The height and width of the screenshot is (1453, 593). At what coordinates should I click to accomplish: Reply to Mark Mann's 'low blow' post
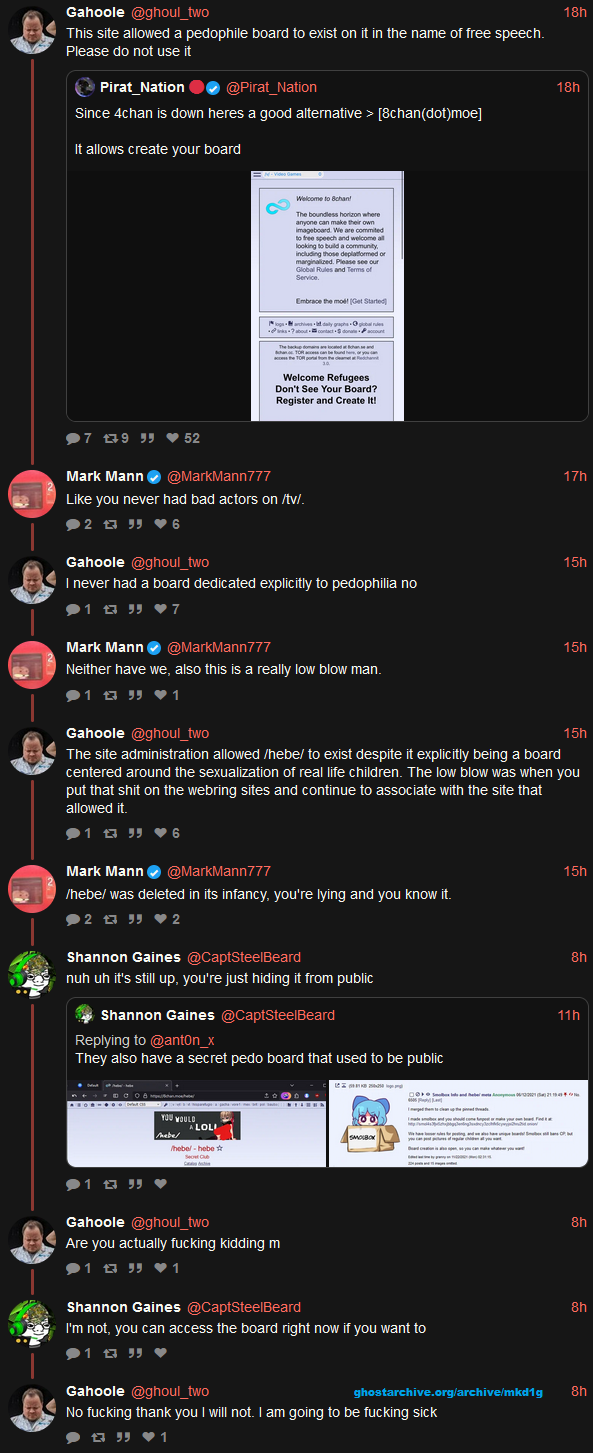coord(73,695)
